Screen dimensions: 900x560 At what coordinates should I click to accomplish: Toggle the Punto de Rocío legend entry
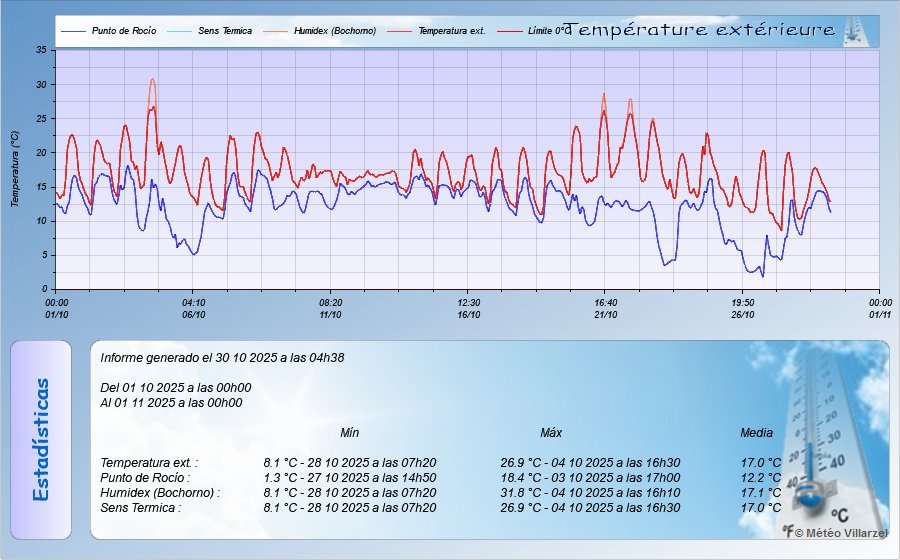(109, 31)
